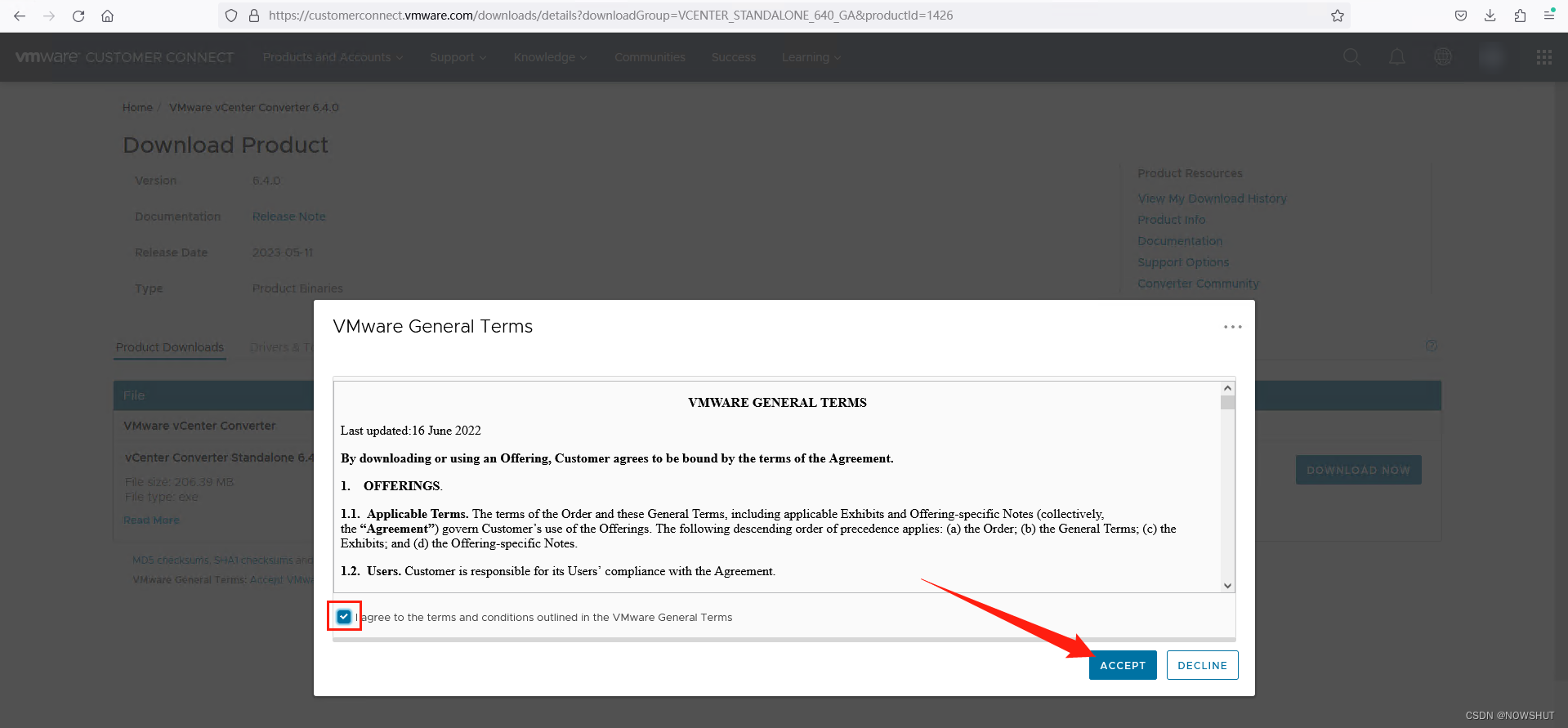Viewport: 1568px width, 728px height.
Task: Expand the Learning dropdown menu
Action: (811, 57)
